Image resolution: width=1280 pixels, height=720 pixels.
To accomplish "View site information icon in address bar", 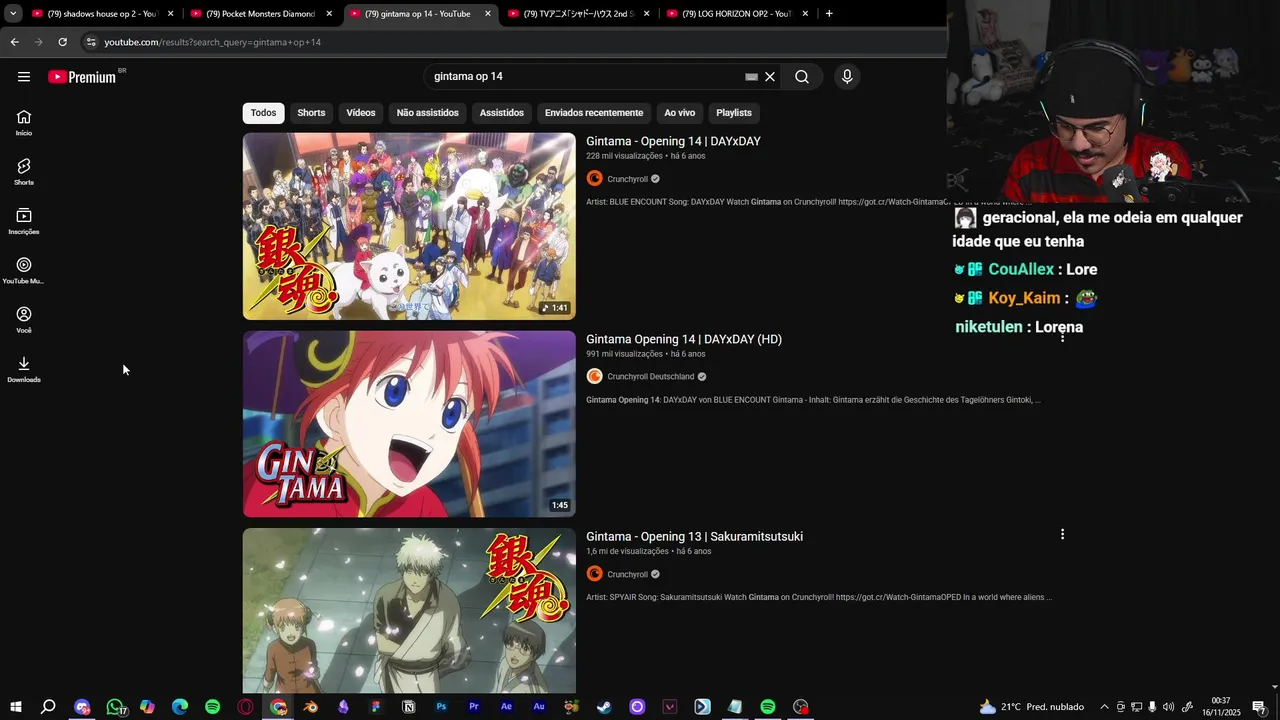I will coord(91,42).
